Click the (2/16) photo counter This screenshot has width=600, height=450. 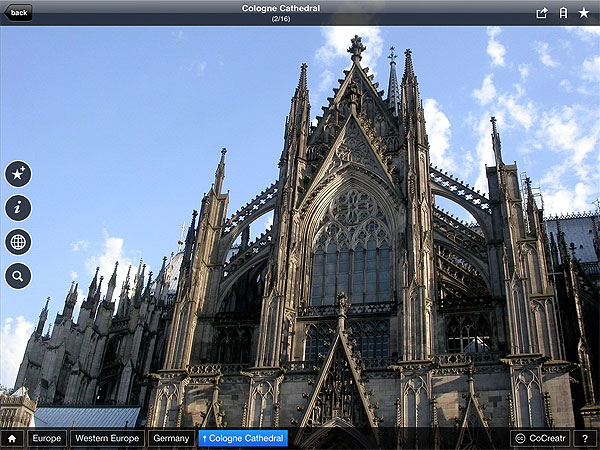coord(281,19)
